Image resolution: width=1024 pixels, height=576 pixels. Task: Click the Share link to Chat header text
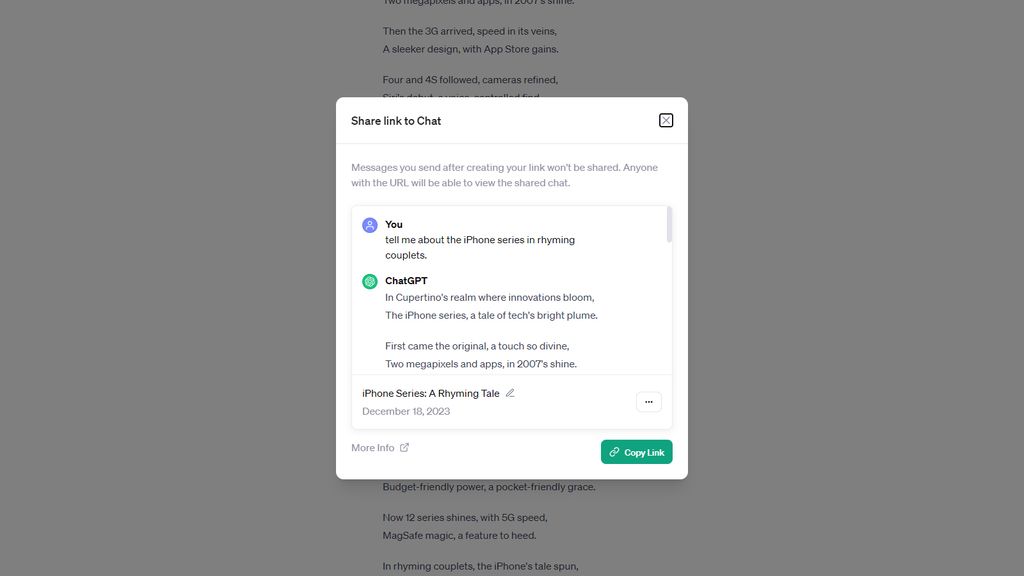395,120
